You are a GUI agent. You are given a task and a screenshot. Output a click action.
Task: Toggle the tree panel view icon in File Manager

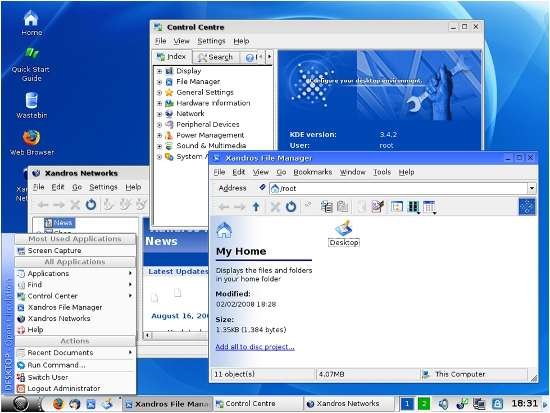click(x=397, y=207)
